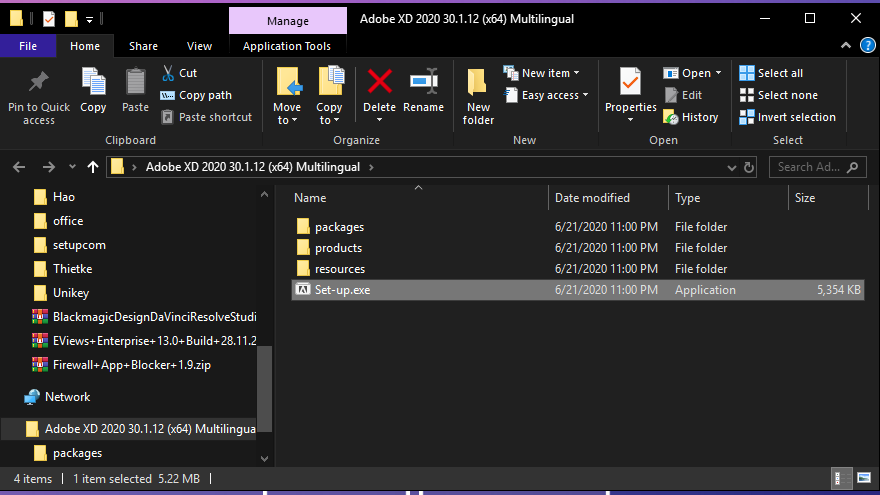The width and height of the screenshot is (880, 495).
Task: Switch to details view icon in status bar
Action: pyautogui.click(x=841, y=479)
